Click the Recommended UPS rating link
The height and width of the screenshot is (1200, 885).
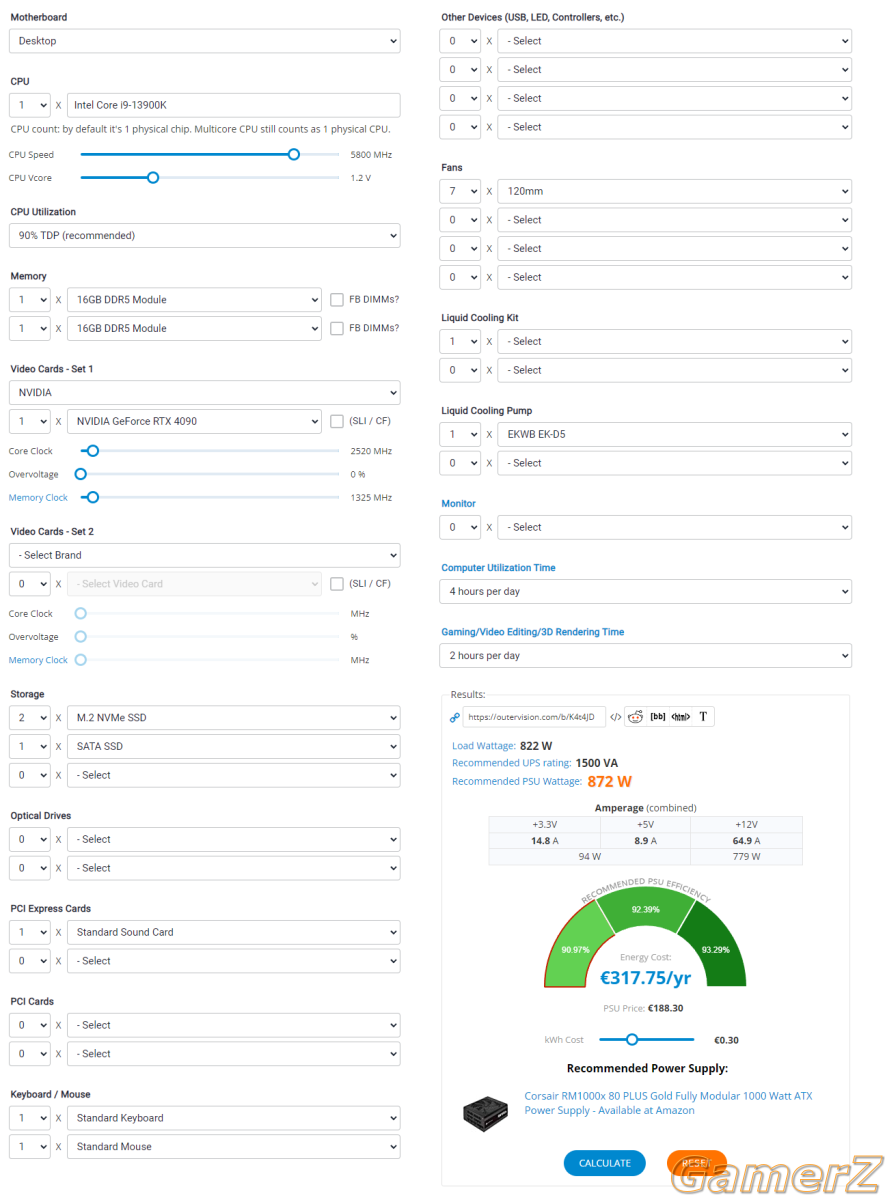coord(511,763)
